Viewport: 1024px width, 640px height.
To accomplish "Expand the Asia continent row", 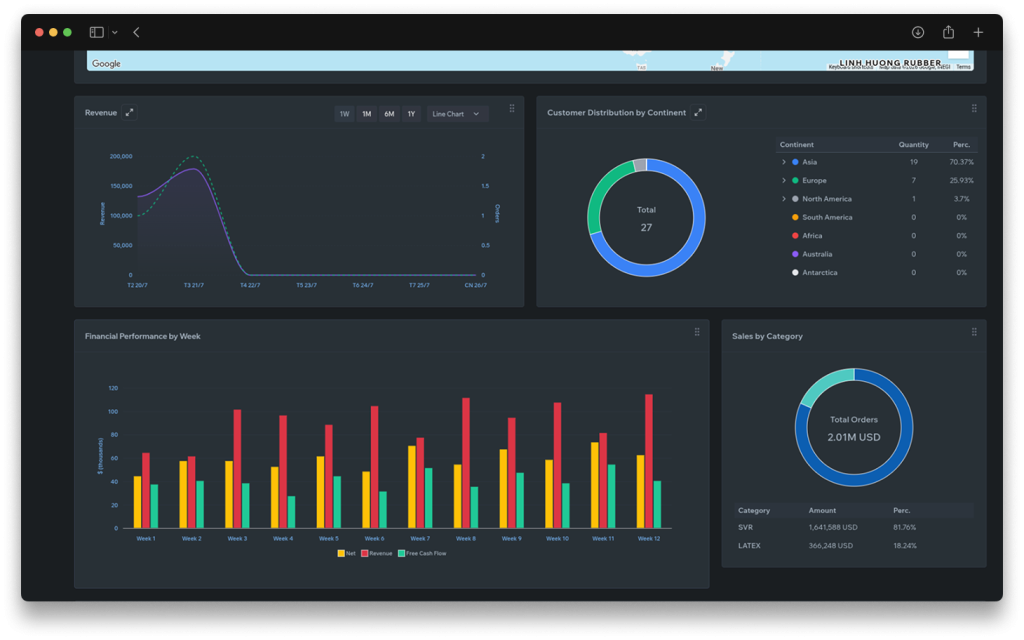I will tap(784, 162).
